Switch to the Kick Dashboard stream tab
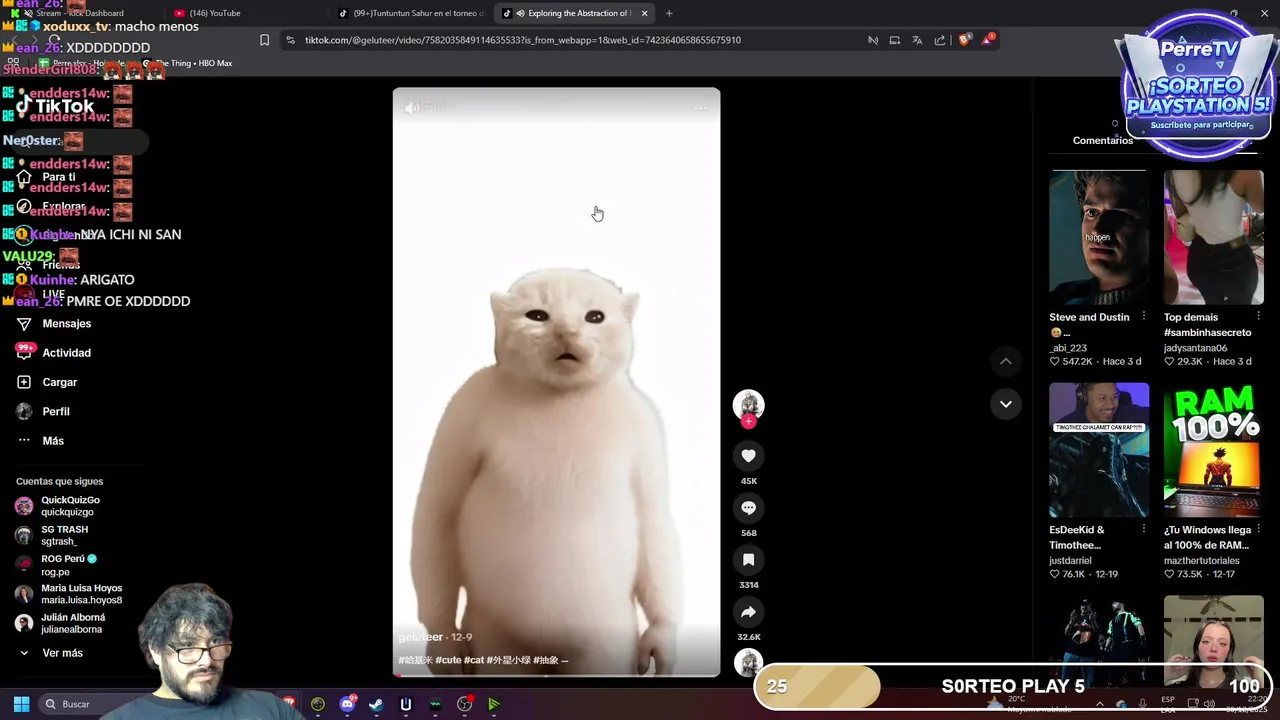1280x720 pixels. pos(80,13)
